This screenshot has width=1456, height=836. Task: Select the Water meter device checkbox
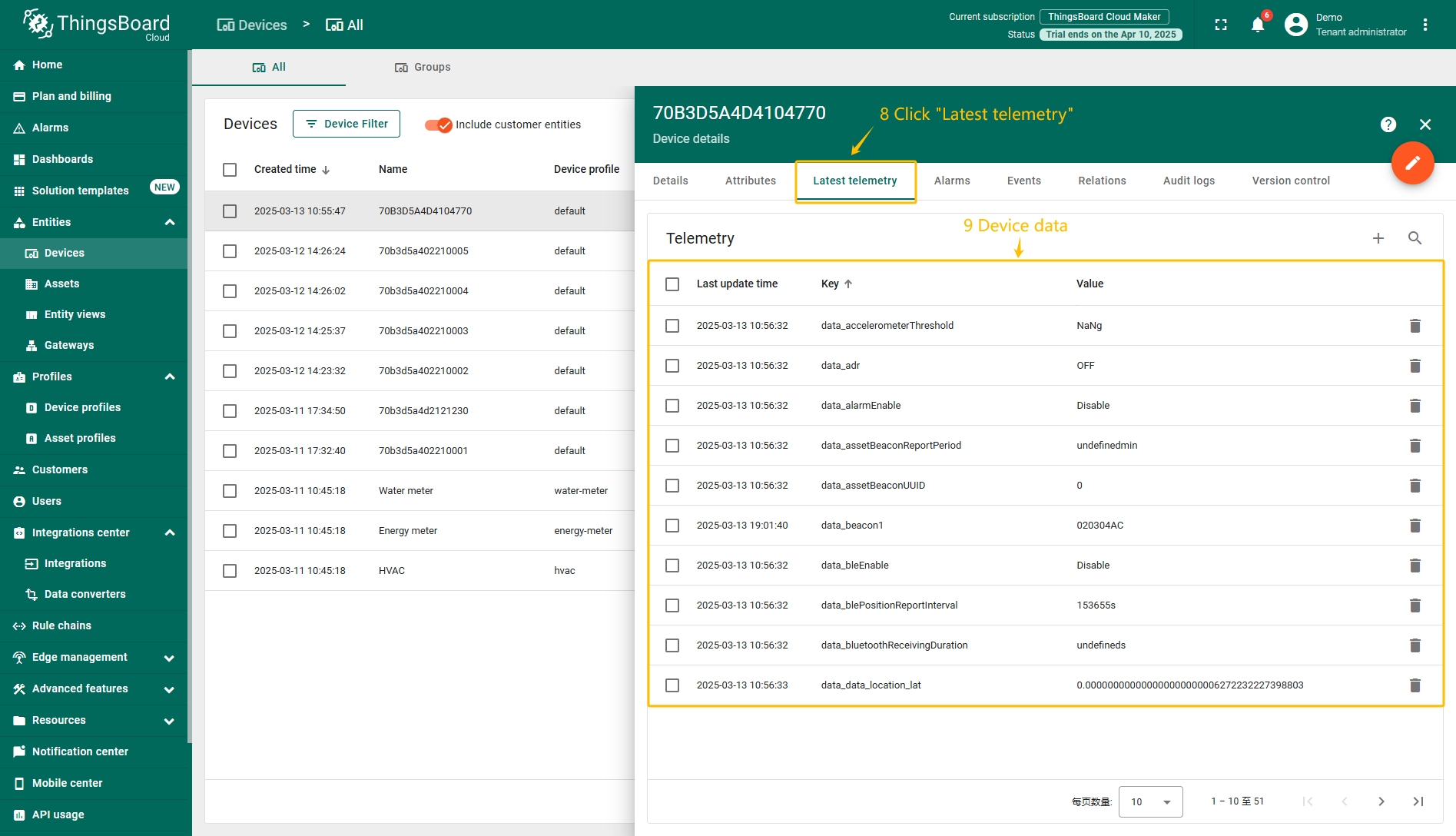(x=230, y=491)
